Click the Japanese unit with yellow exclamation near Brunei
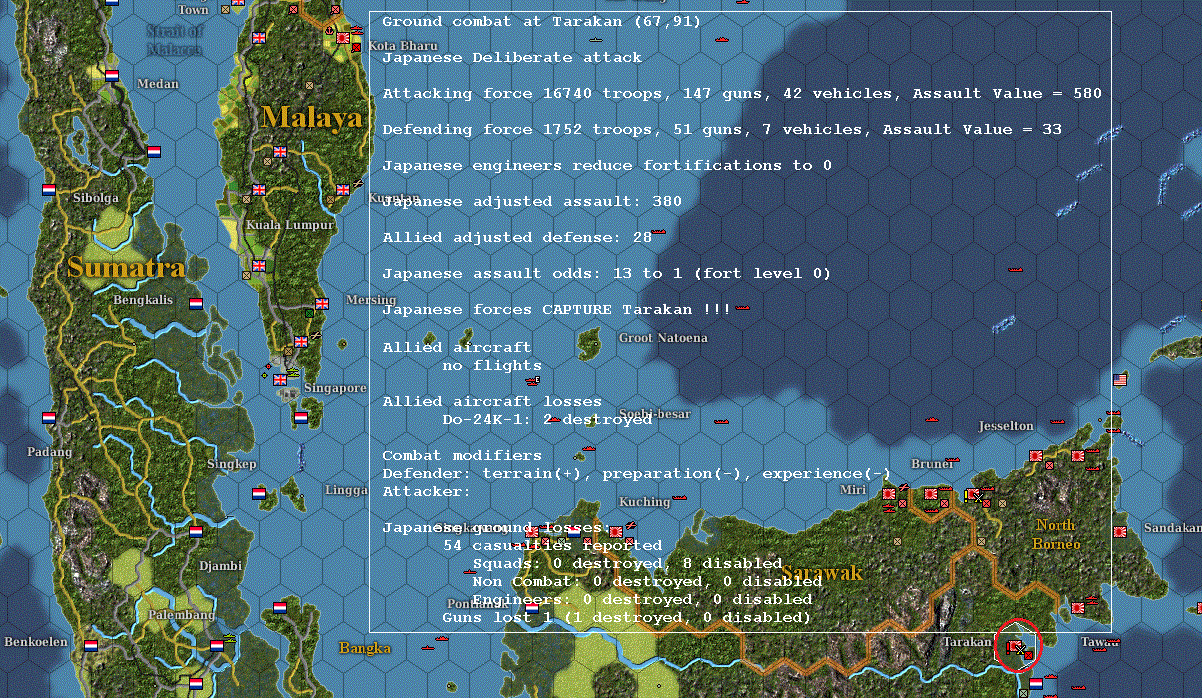This screenshot has height=698, width=1202. (x=975, y=494)
